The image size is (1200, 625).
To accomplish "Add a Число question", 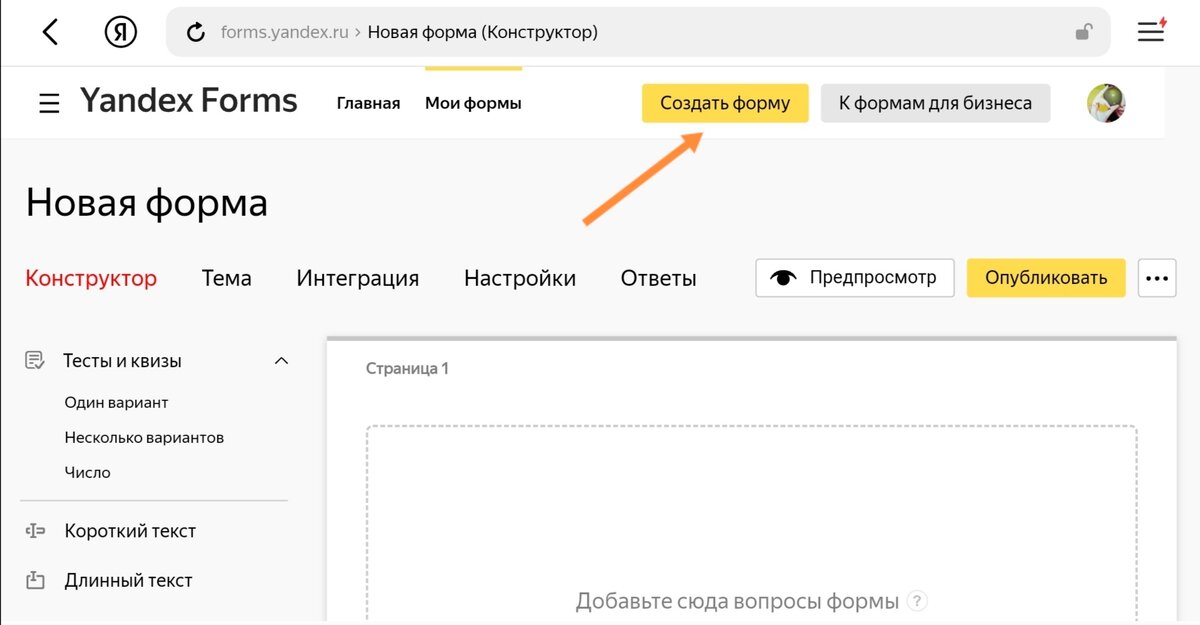I will point(87,472).
